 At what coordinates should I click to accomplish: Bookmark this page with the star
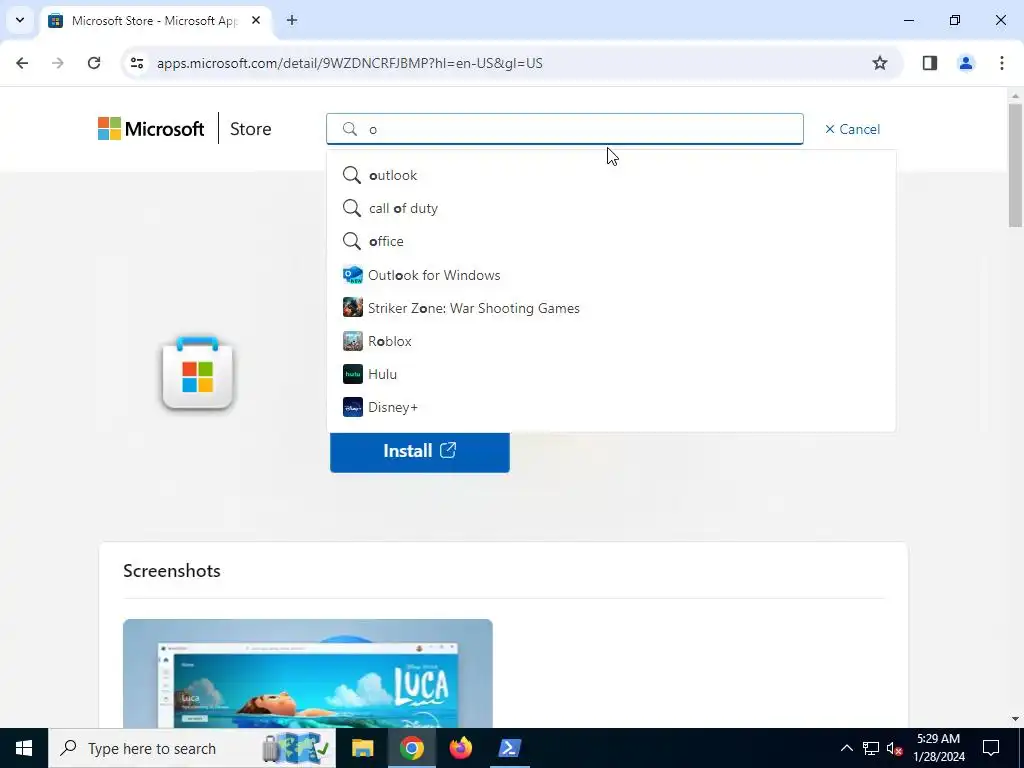click(x=880, y=63)
